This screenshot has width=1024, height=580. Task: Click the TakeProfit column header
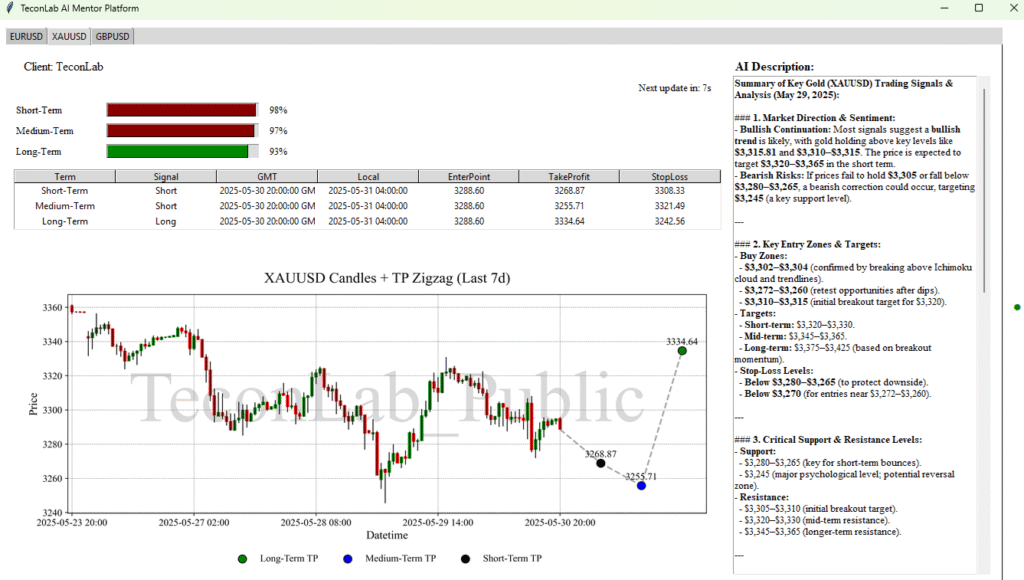tap(569, 176)
